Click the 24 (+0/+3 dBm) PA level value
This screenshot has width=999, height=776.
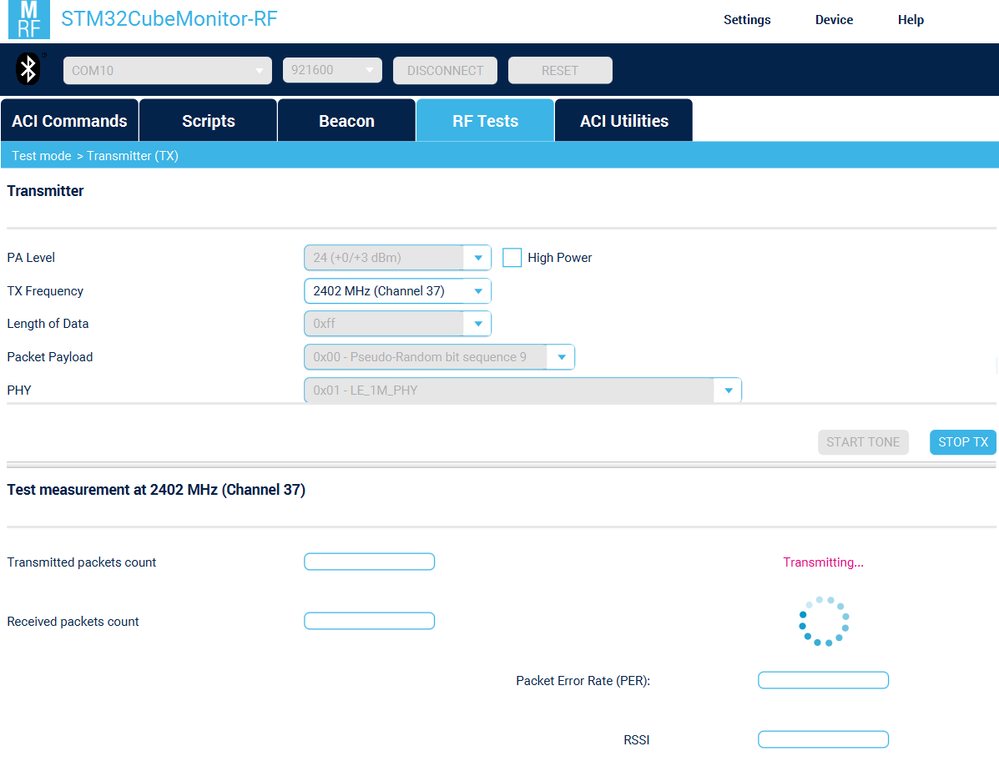[357, 257]
